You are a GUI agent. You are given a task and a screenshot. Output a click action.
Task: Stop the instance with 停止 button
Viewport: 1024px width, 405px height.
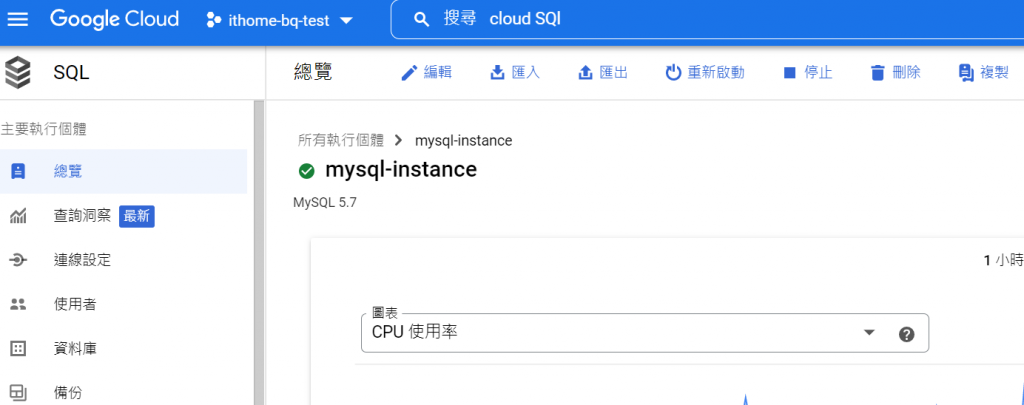(x=806, y=73)
